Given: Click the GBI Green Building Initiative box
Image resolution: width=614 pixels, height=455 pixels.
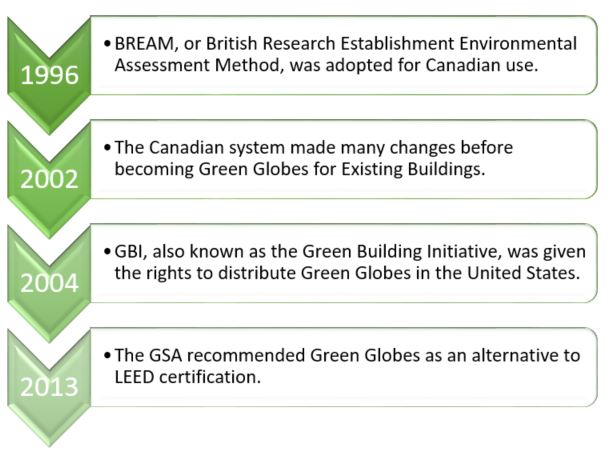Looking at the screenshot, I should coord(344,264).
